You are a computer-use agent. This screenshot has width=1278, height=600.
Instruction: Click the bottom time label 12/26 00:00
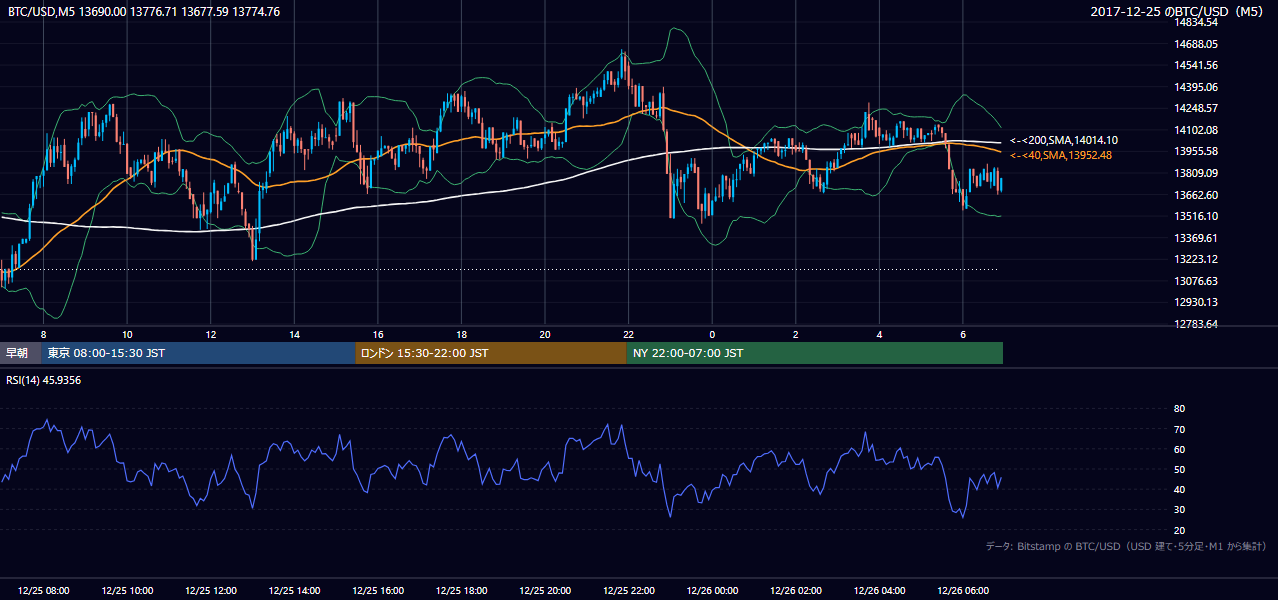coord(712,591)
